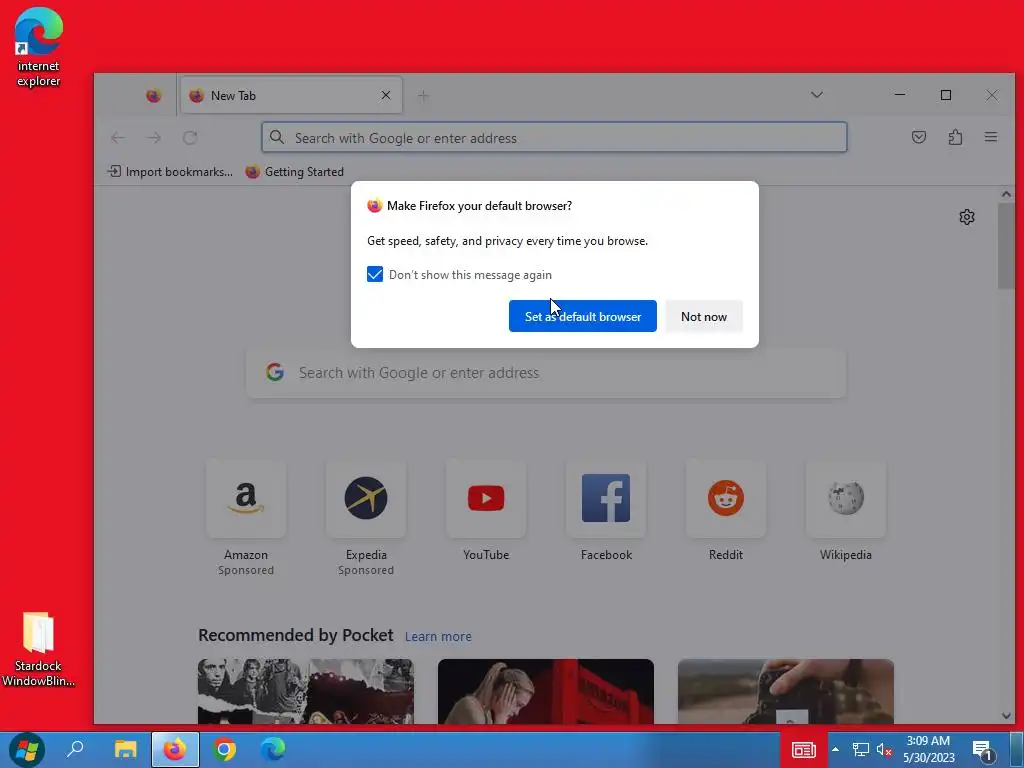Viewport: 1024px width, 768px height.
Task: Reload the current page
Action: coord(190,138)
